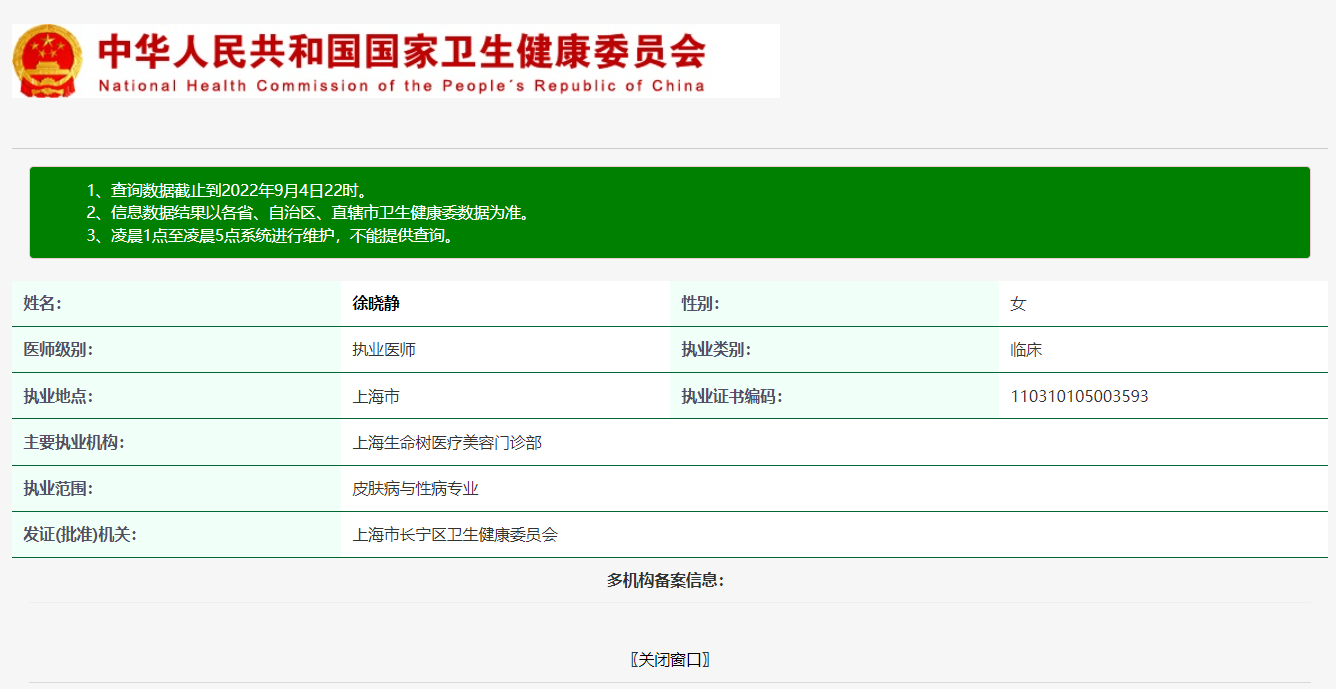1336x689 pixels.
Task: Click the 执业证书编码 label
Action: point(732,396)
